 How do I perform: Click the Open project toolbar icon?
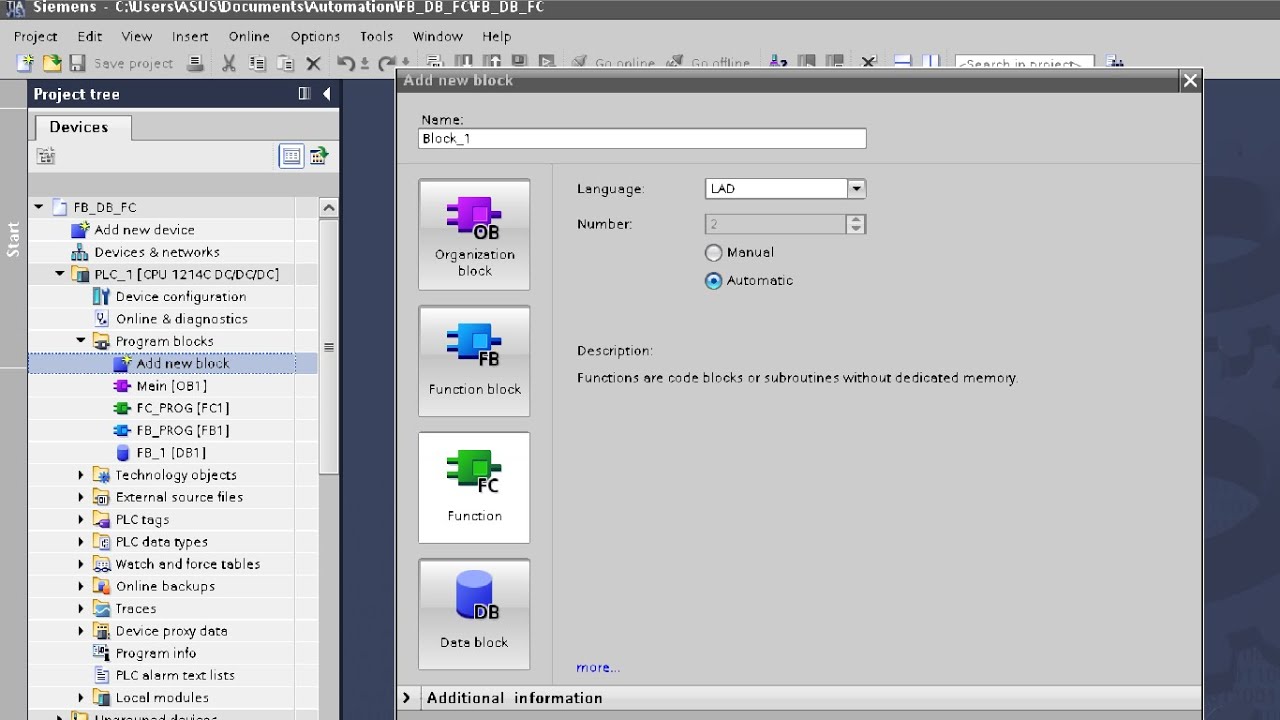(x=52, y=63)
